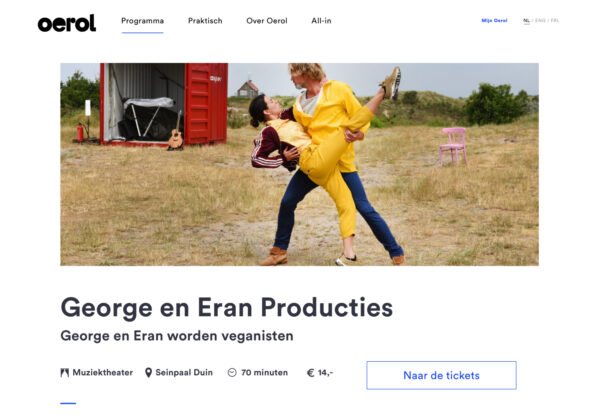
Task: Go to Over Oerol page
Action: [x=267, y=21]
